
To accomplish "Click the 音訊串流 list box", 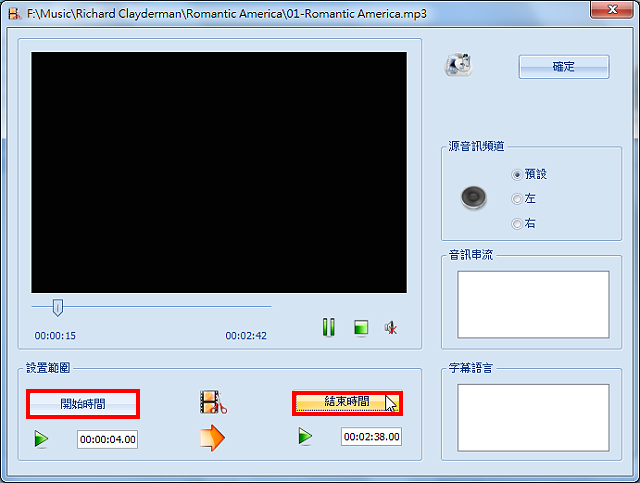I will (x=533, y=304).
